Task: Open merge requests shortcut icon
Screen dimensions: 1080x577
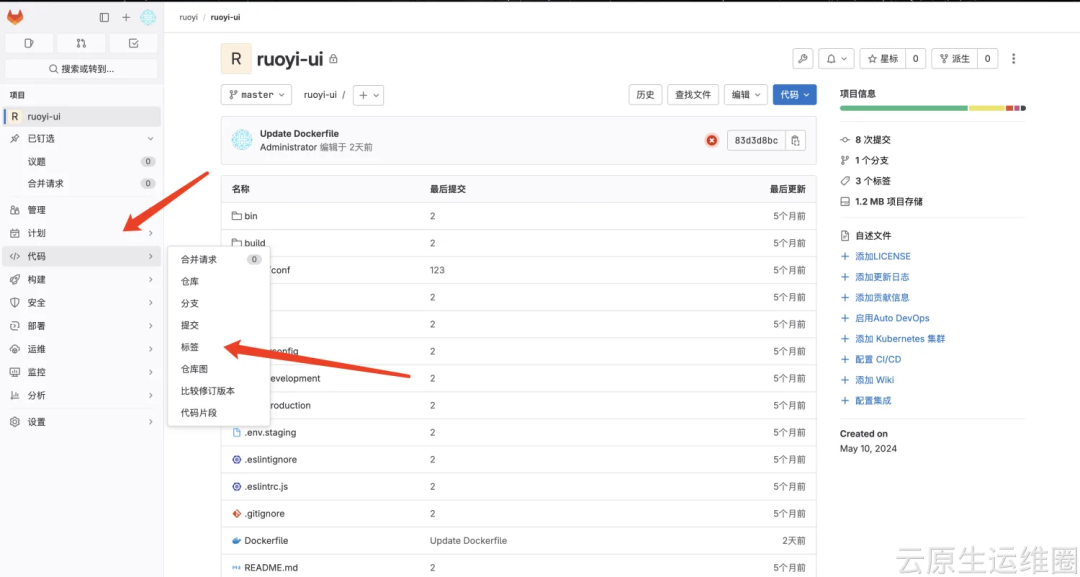Action: (x=81, y=43)
